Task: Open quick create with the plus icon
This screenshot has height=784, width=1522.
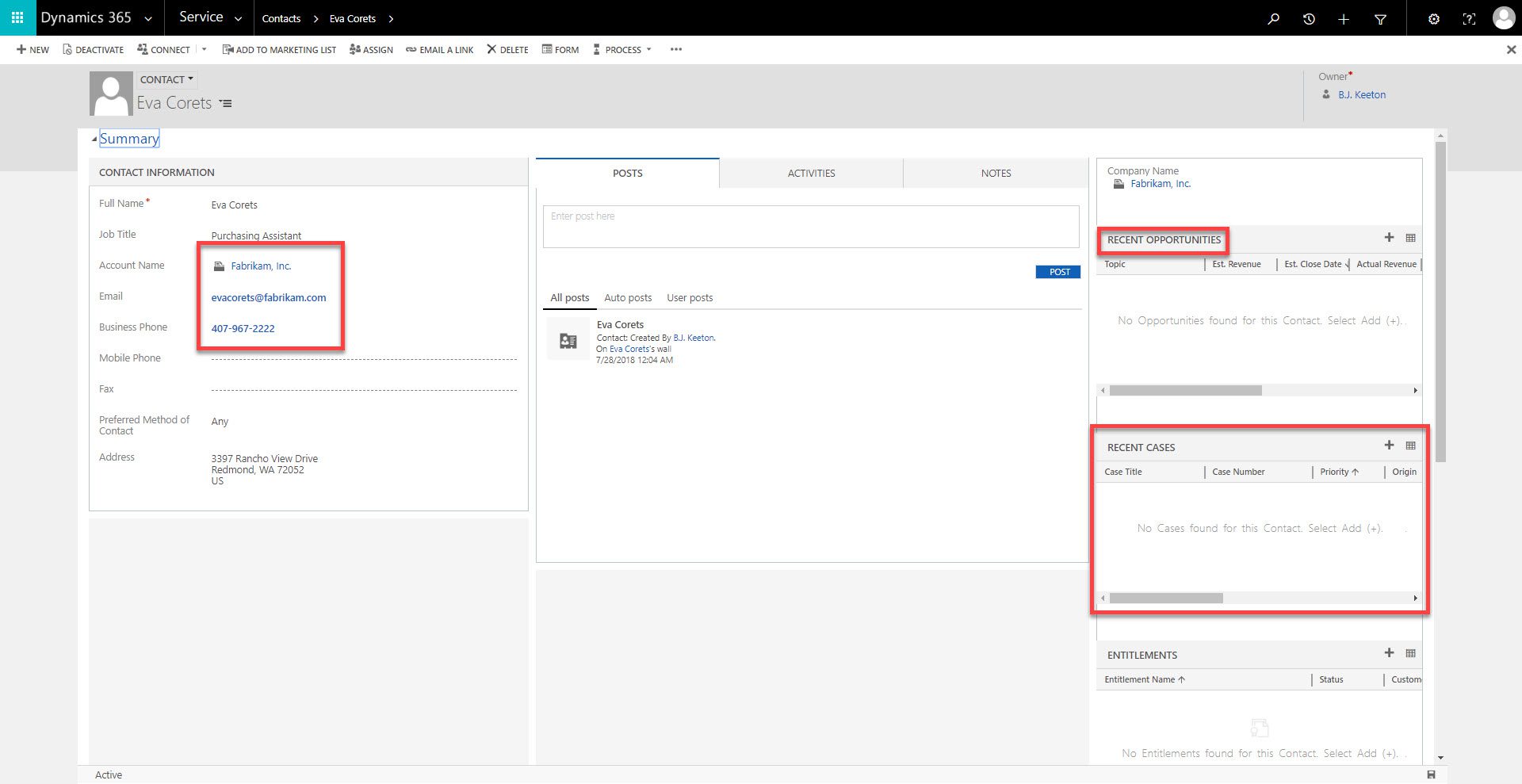Action: [x=1344, y=17]
